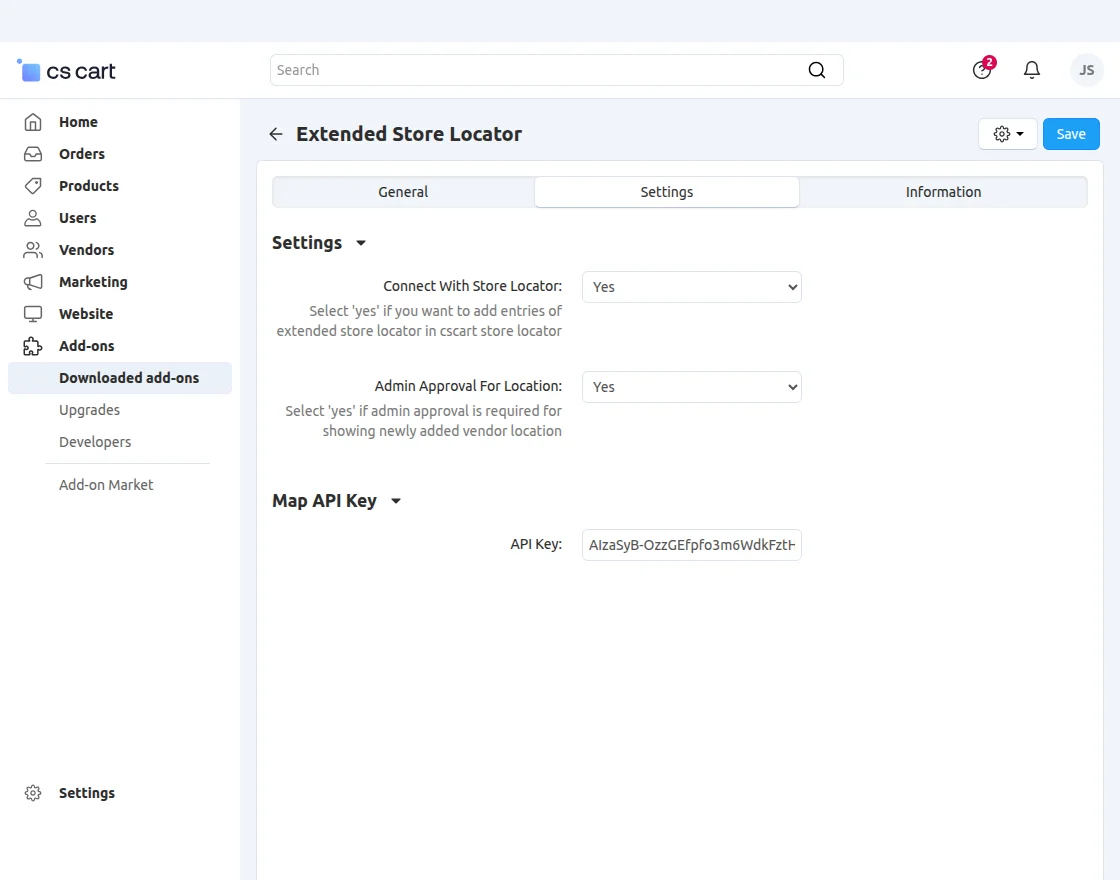1120x880 pixels.
Task: Collapse the Map API Key section
Action: (x=395, y=501)
